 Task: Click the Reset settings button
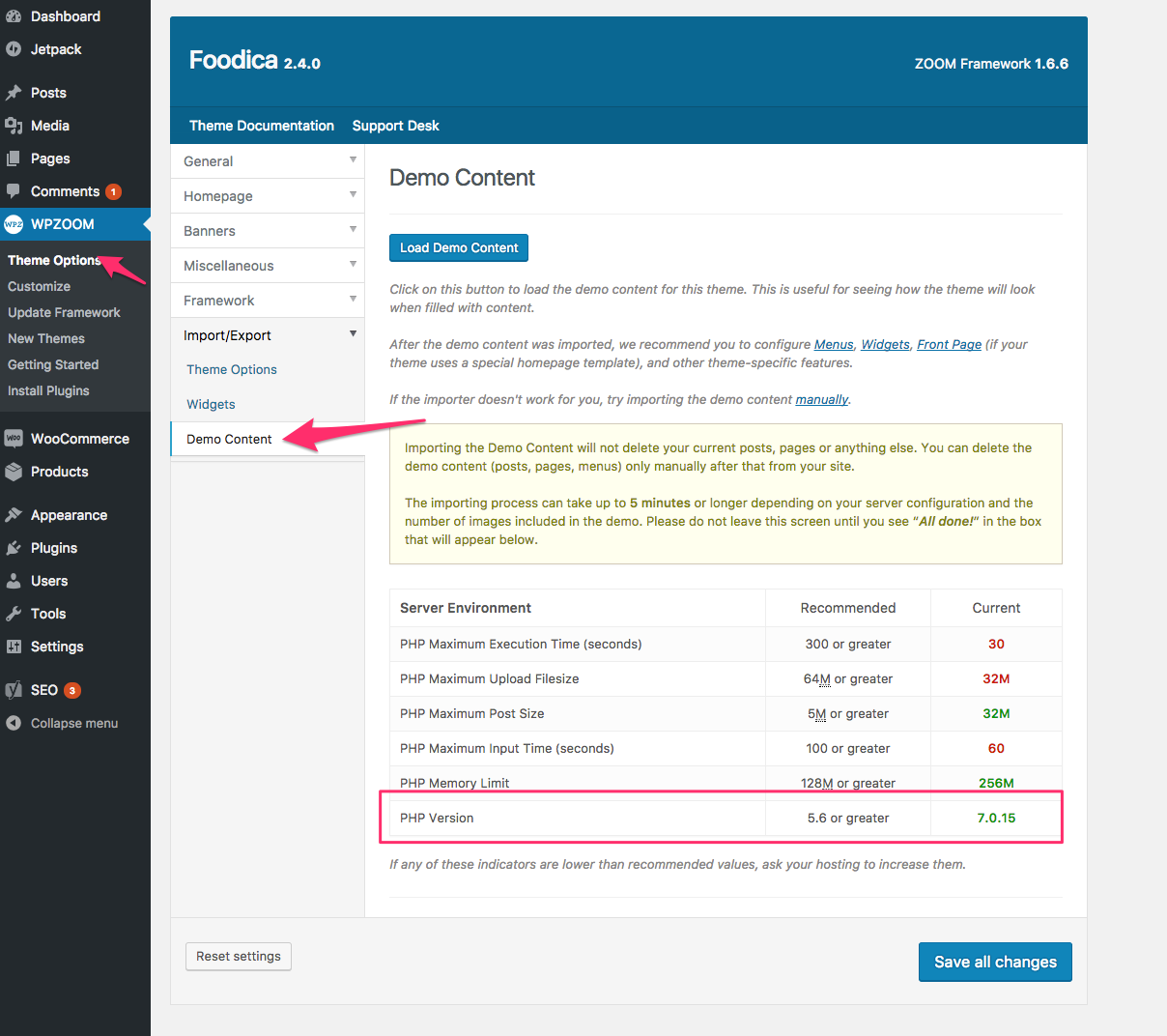coord(239,956)
